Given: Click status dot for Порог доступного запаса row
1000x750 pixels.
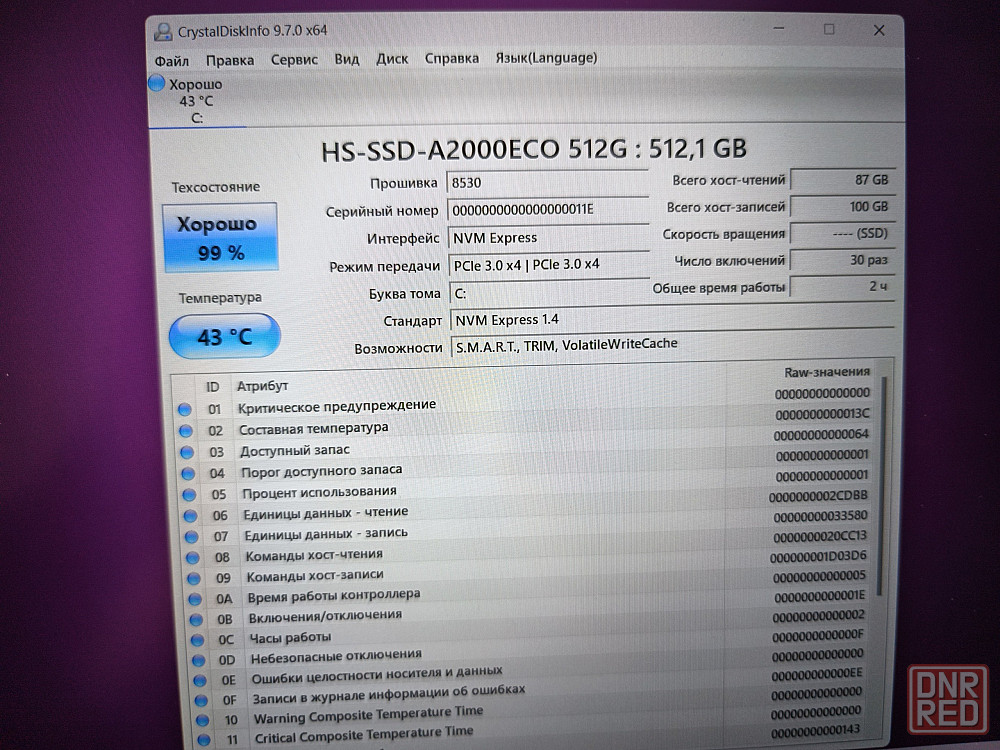Looking at the screenshot, I should [188, 473].
